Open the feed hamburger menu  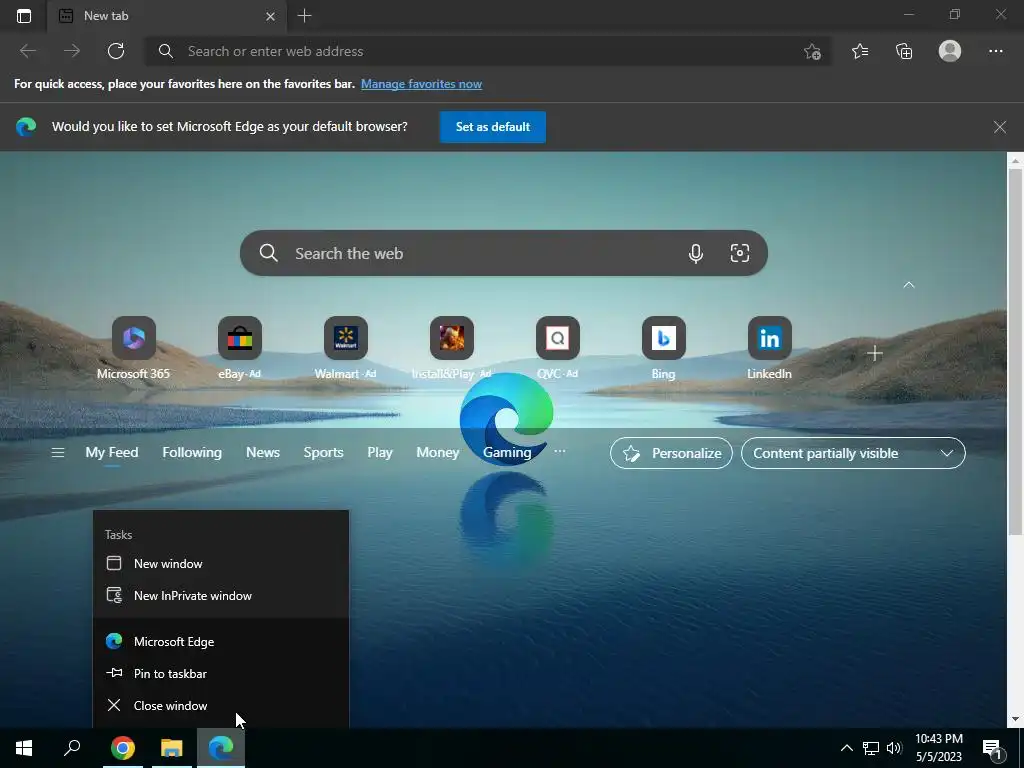[57, 453]
